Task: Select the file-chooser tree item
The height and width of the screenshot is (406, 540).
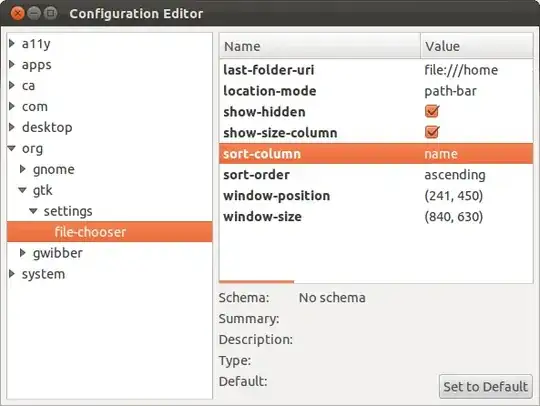Action: (110, 232)
